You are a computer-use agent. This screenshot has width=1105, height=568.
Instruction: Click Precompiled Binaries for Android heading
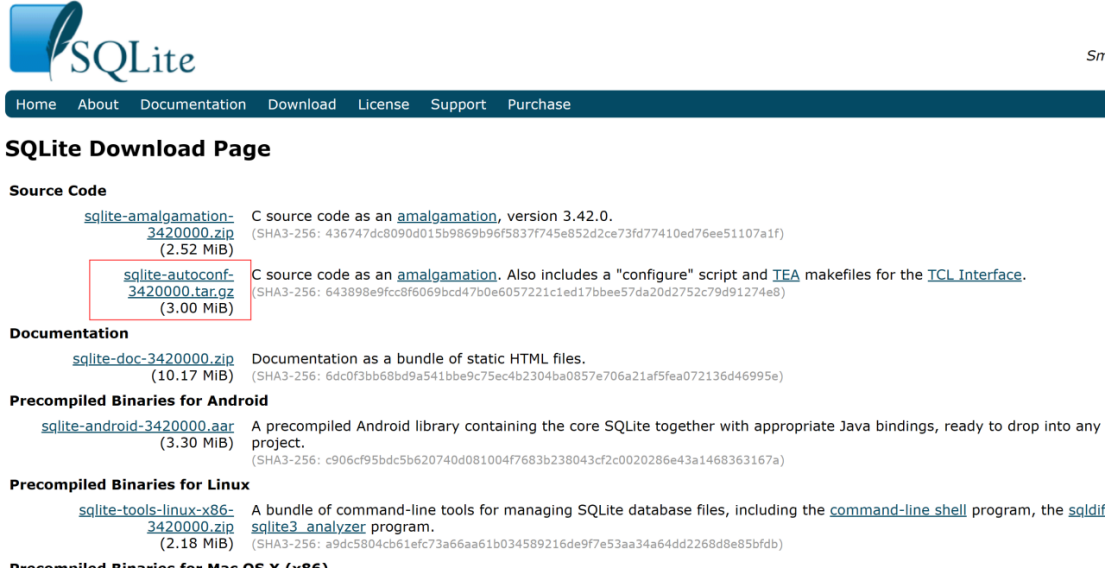pyautogui.click(x=139, y=400)
